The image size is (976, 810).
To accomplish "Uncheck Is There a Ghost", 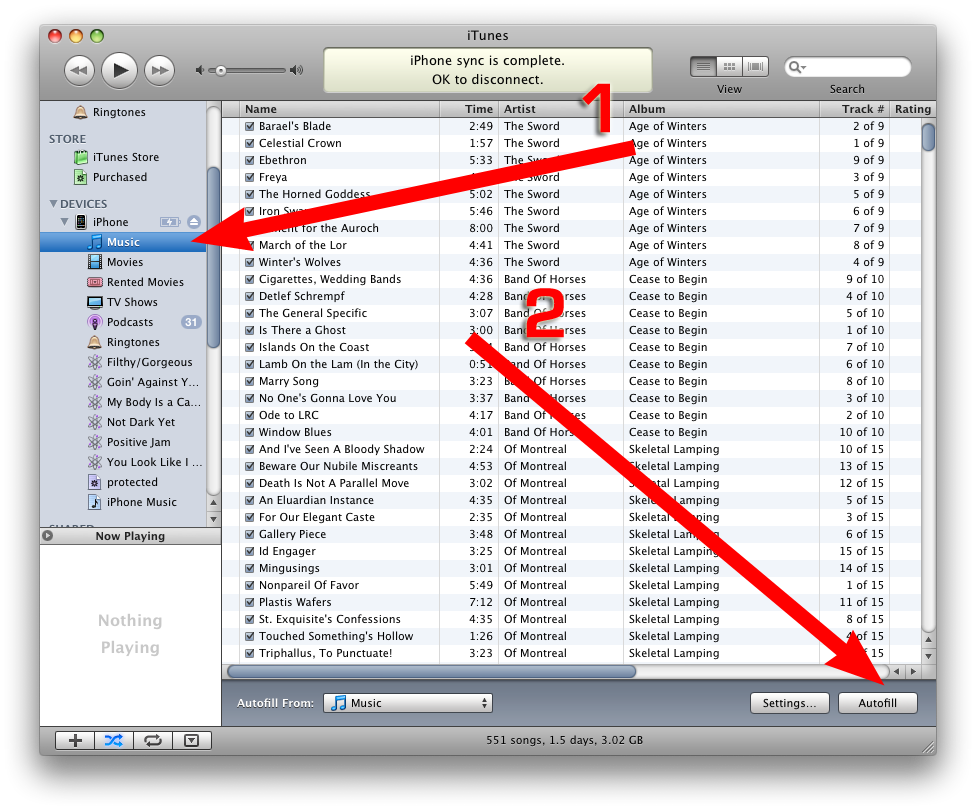I will click(250, 330).
